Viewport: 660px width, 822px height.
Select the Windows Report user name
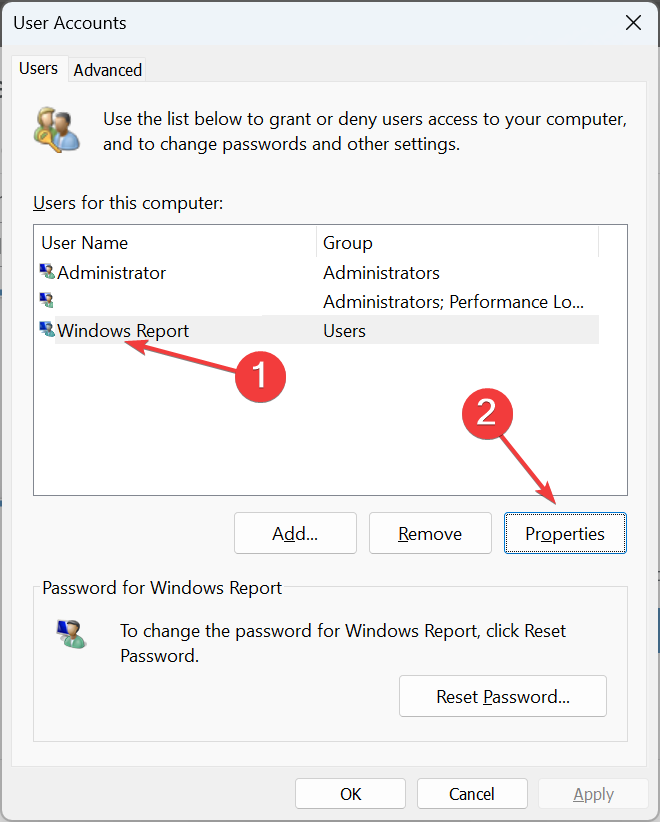pos(123,331)
